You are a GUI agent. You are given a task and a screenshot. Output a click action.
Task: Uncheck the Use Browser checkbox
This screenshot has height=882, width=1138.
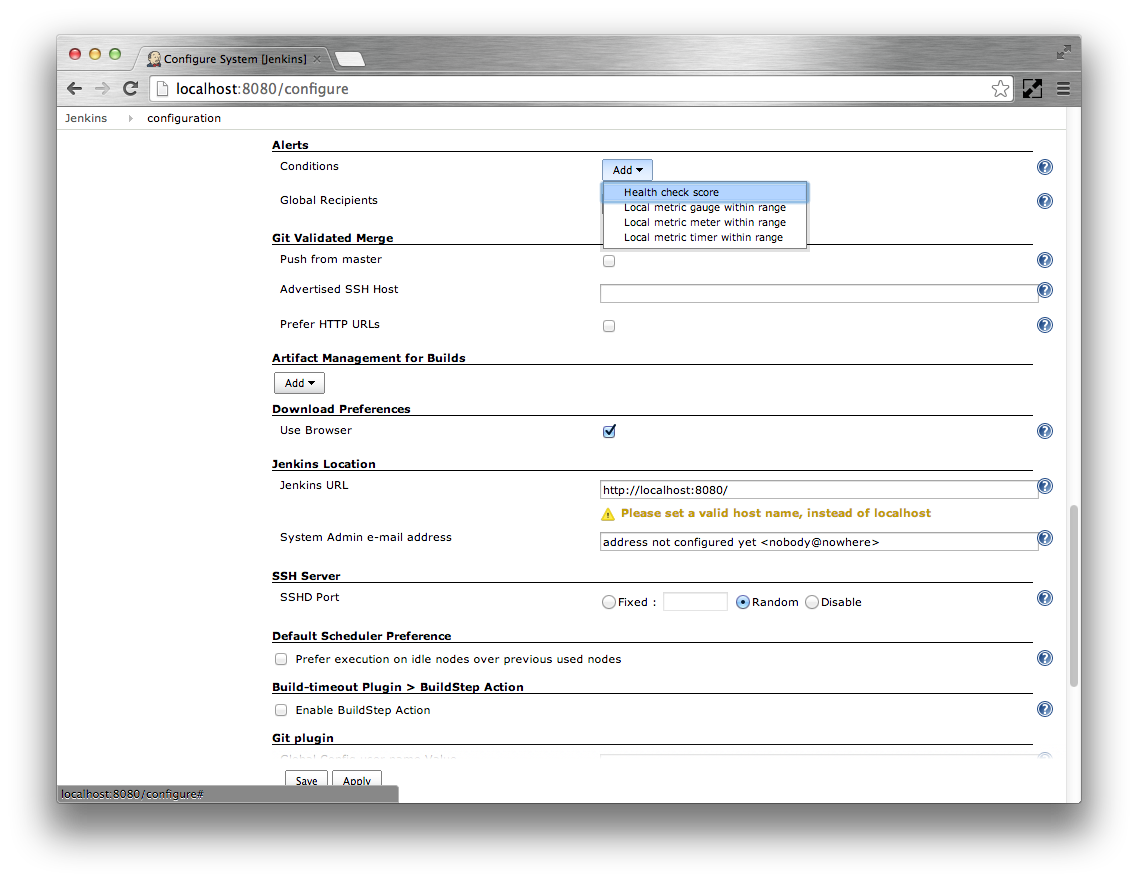609,431
